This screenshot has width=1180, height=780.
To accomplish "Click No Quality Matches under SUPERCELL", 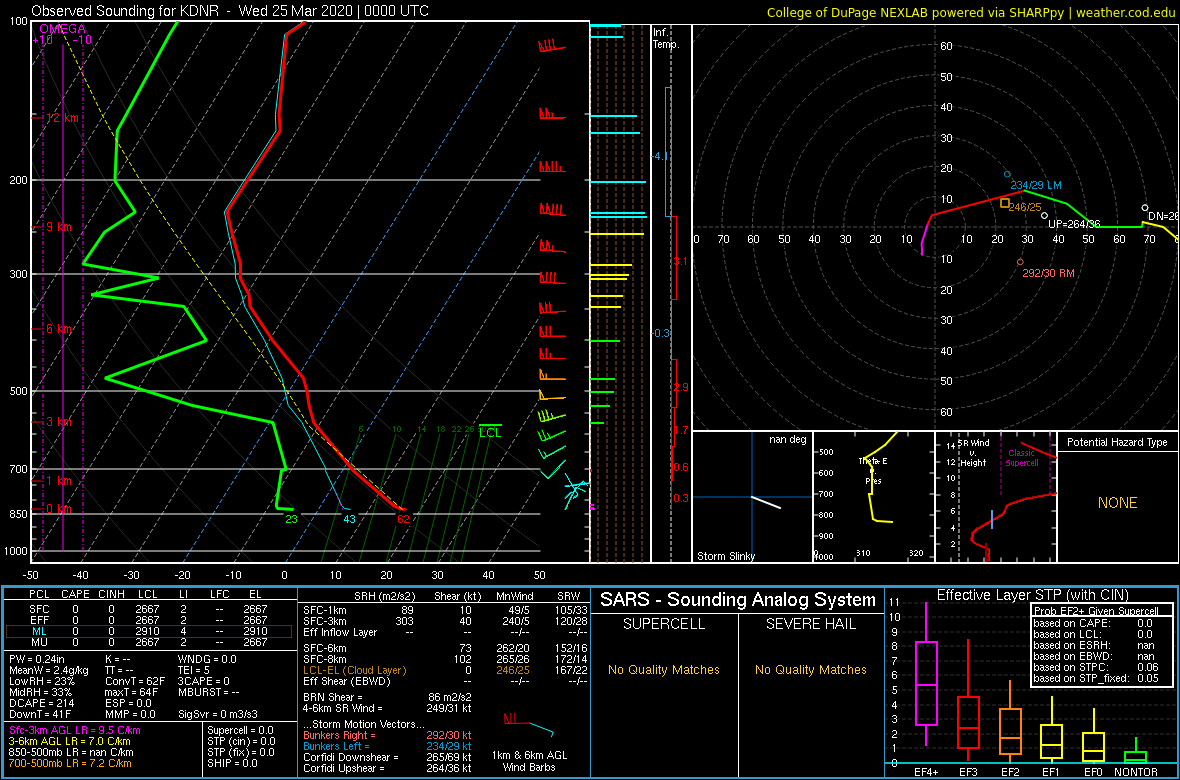I will pyautogui.click(x=664, y=669).
